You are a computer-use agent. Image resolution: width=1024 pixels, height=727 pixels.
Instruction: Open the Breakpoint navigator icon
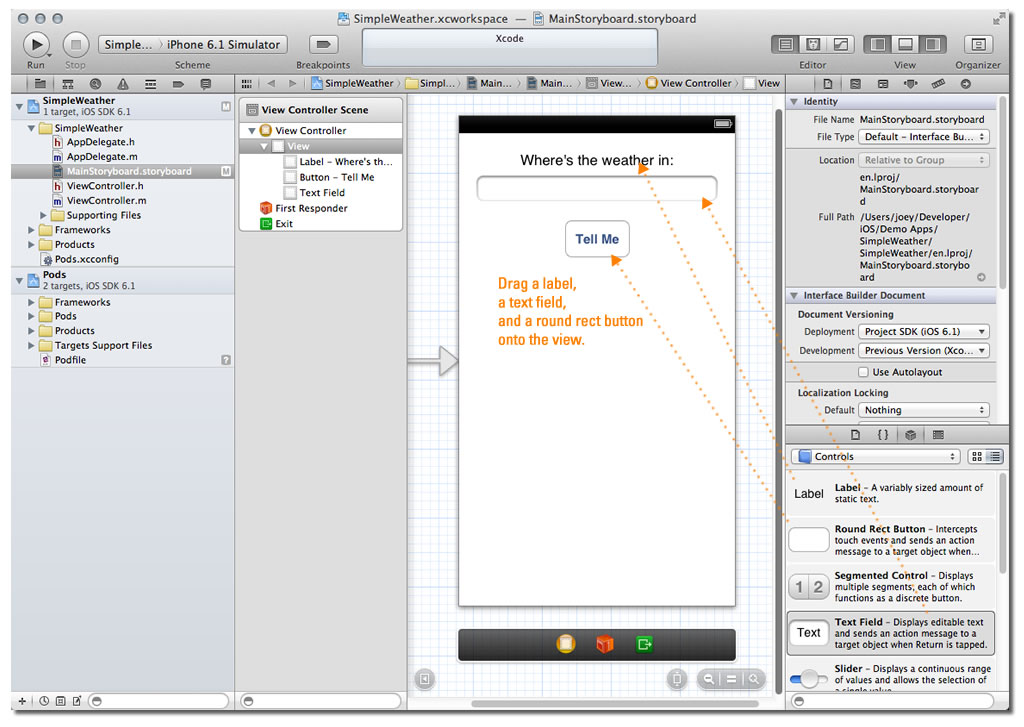178,84
